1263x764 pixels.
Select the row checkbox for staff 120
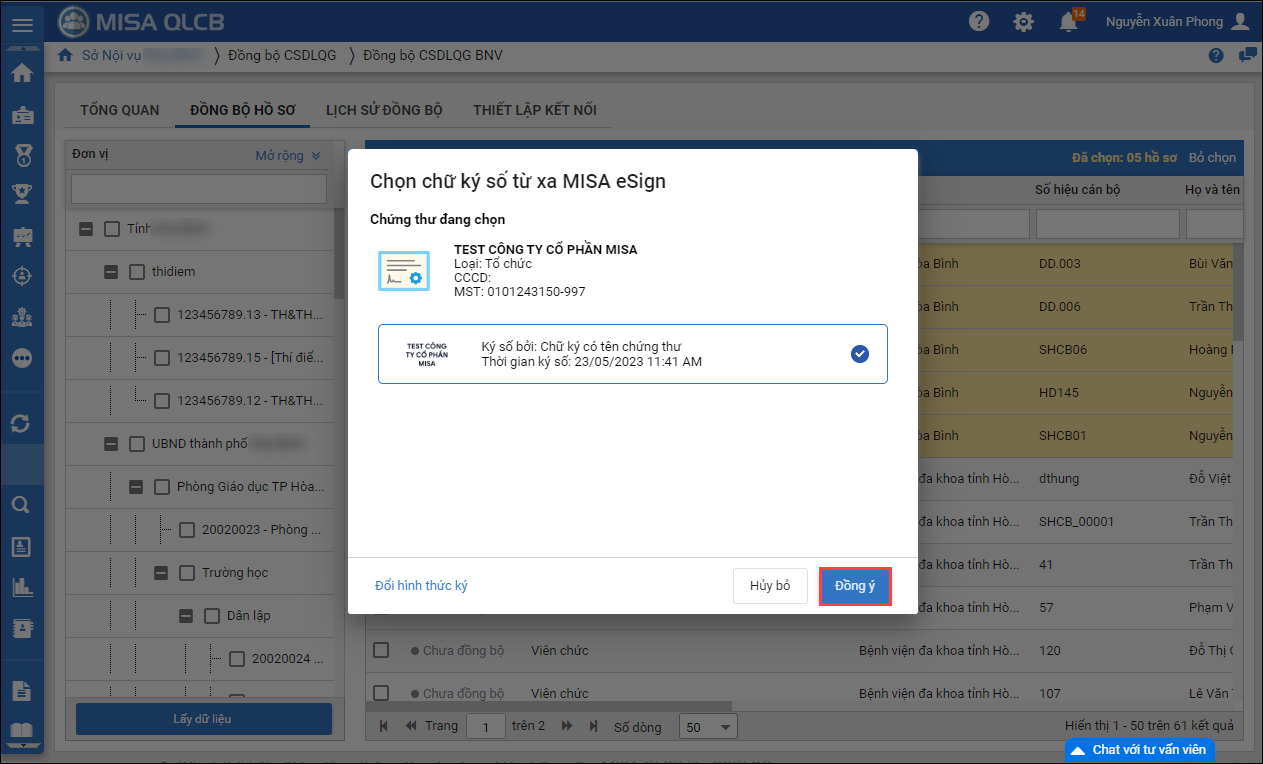pos(381,651)
